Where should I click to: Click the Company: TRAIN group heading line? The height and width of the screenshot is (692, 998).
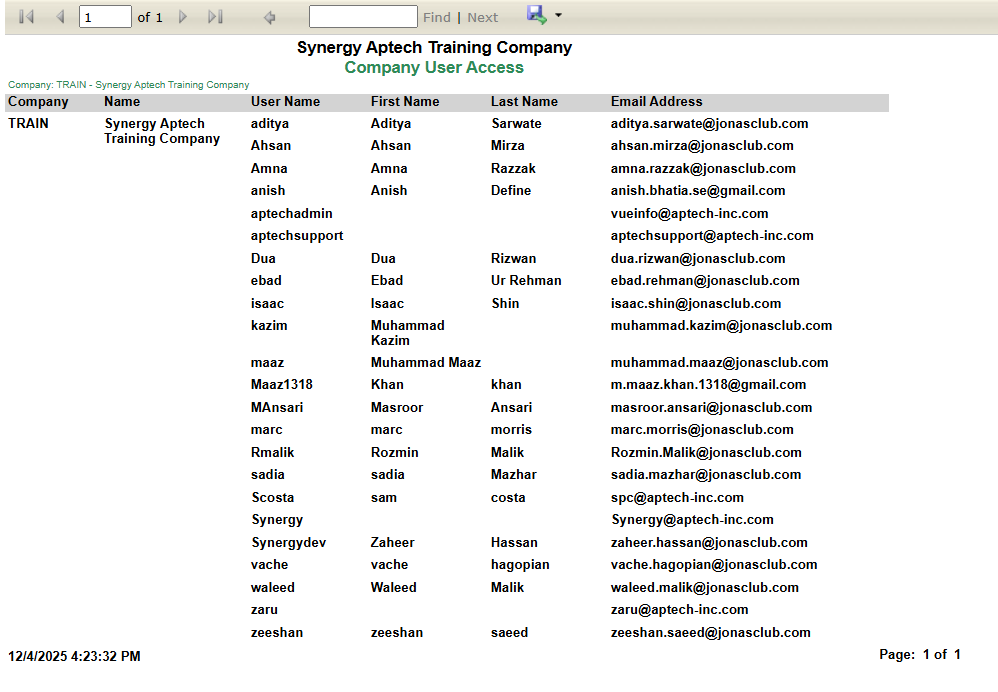tap(129, 85)
